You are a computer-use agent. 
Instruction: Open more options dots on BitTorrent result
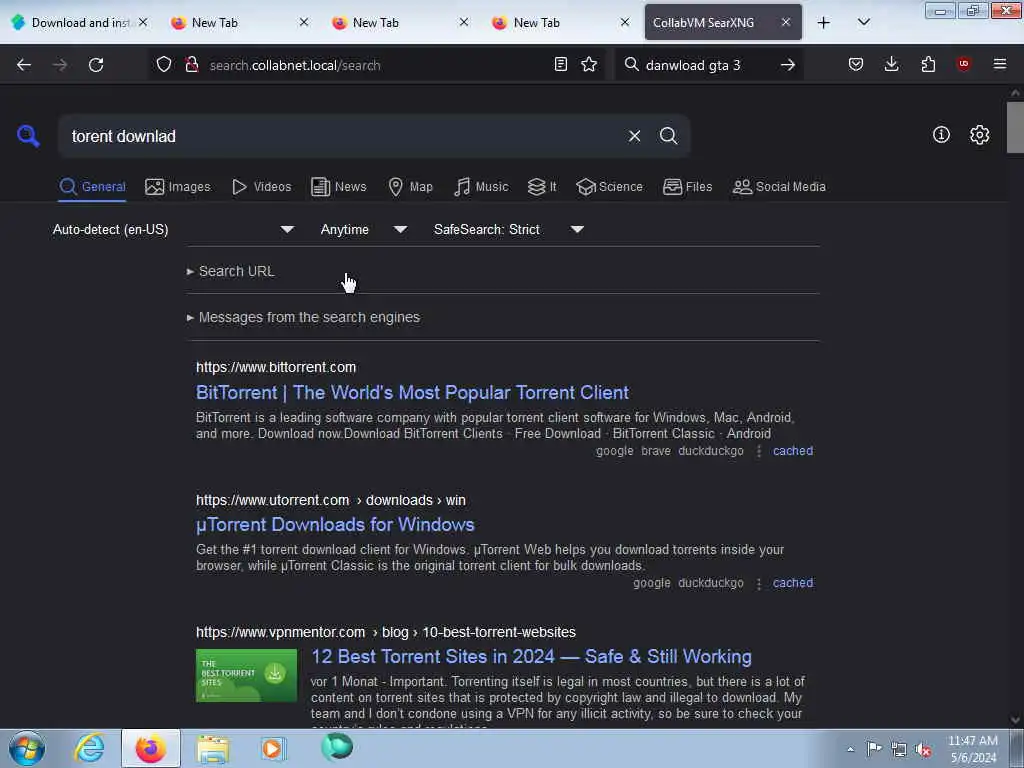click(758, 451)
